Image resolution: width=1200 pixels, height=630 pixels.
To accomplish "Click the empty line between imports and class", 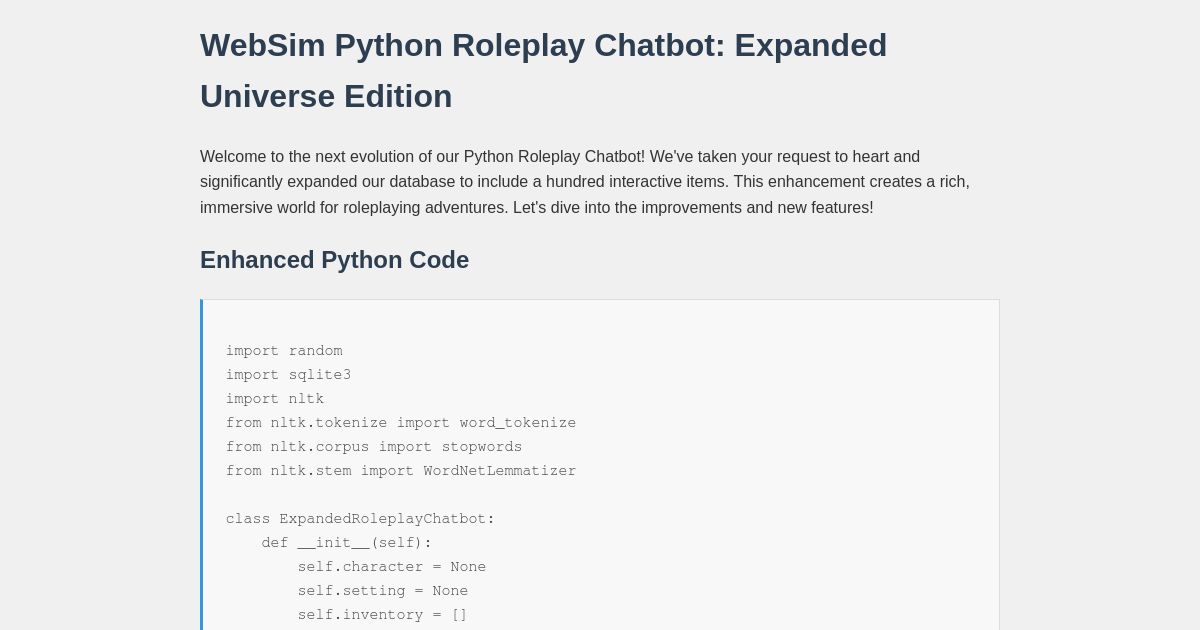I will 400,495.
